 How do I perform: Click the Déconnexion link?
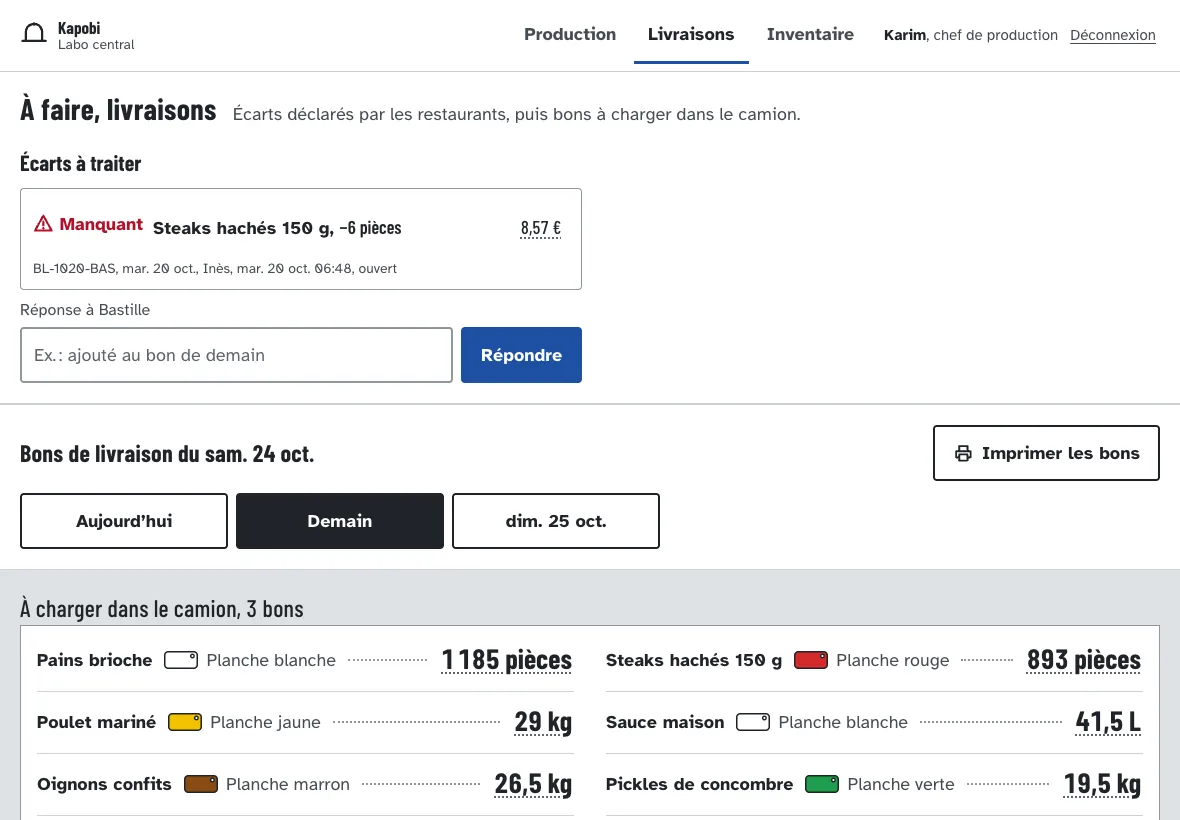coord(1112,35)
